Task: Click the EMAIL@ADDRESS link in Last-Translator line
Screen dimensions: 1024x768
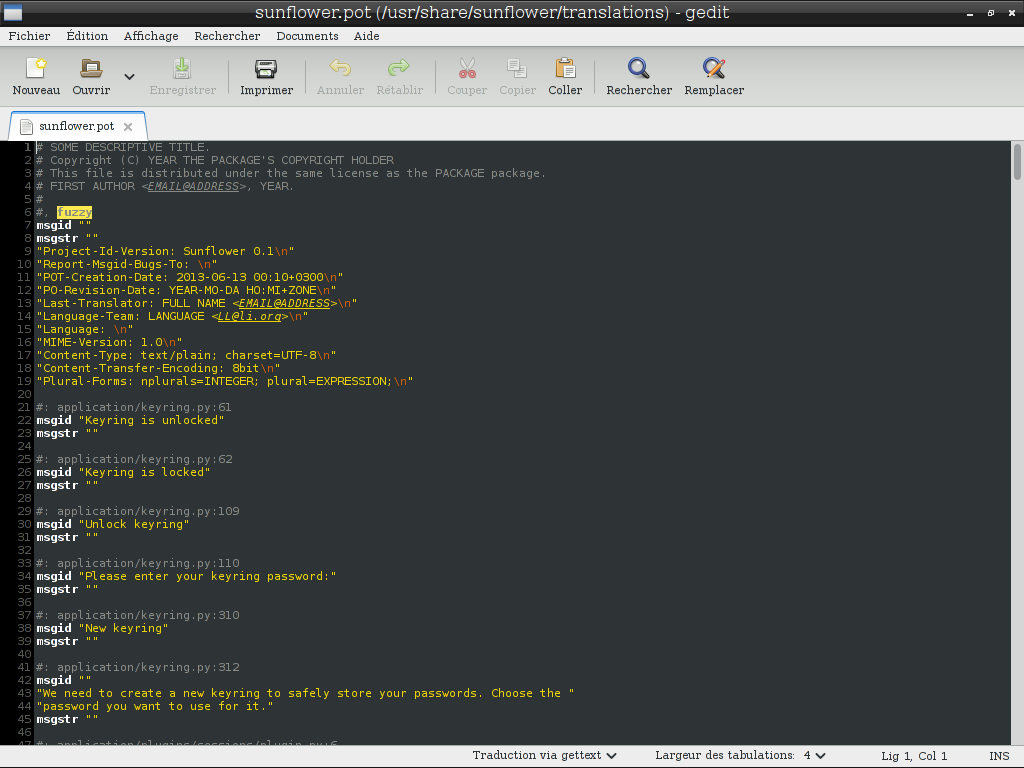Action: click(284, 303)
